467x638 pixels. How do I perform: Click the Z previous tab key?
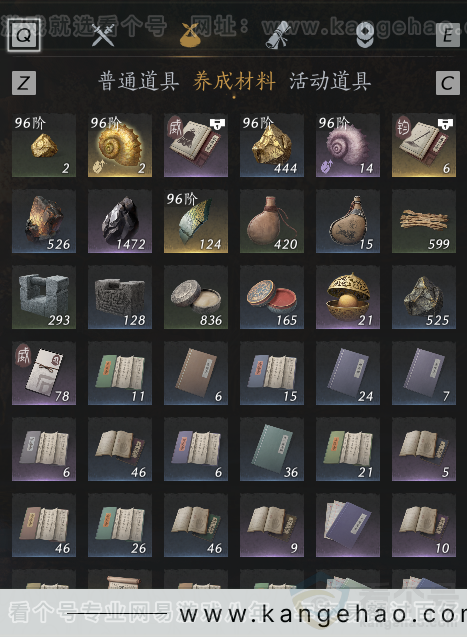click(x=24, y=83)
